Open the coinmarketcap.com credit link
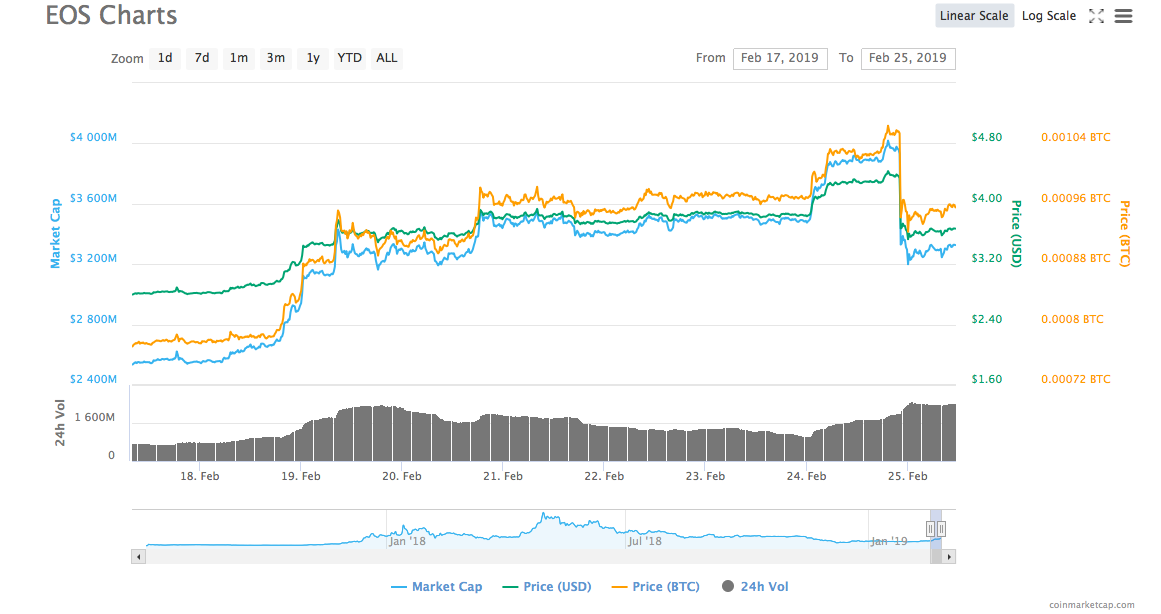Screen dimensions: 1161x614 click(1092, 605)
